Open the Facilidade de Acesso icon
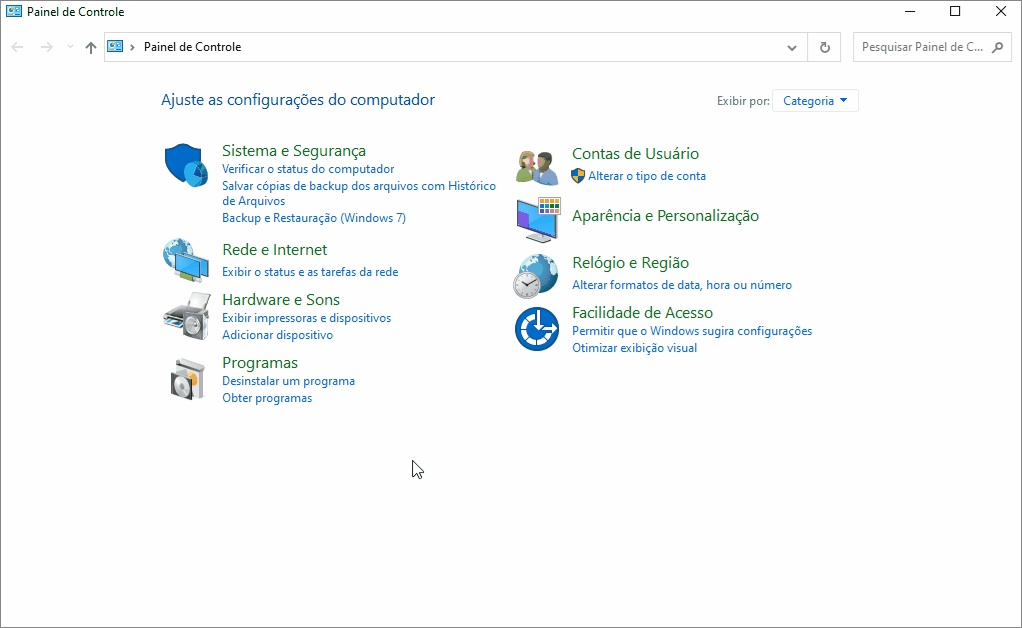The width and height of the screenshot is (1022, 628). [537, 329]
